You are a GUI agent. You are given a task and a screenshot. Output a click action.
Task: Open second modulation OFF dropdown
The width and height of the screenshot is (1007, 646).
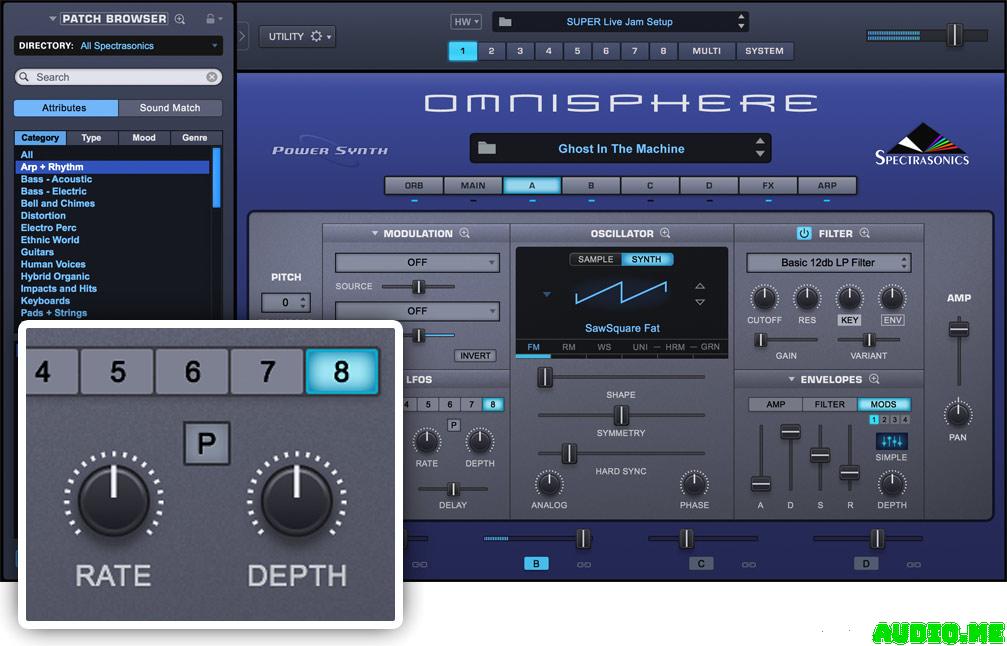tap(417, 311)
